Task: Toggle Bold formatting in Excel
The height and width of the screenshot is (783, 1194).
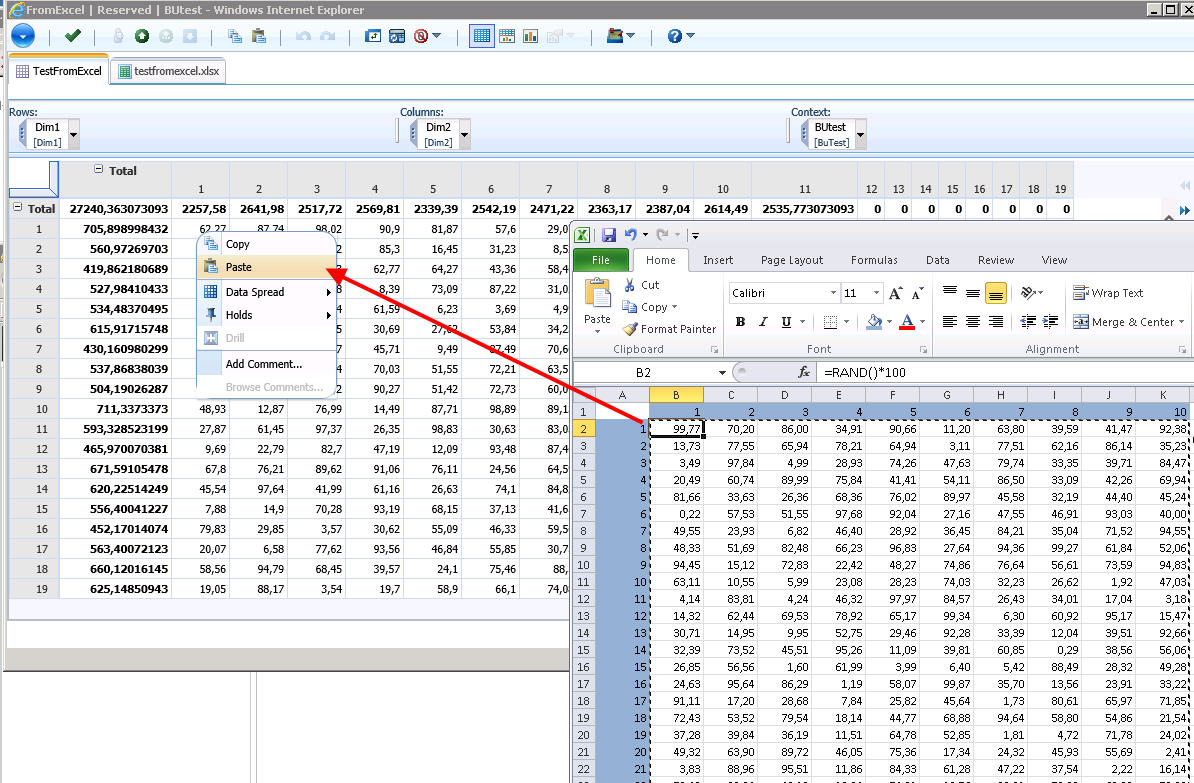Action: pyautogui.click(x=740, y=322)
